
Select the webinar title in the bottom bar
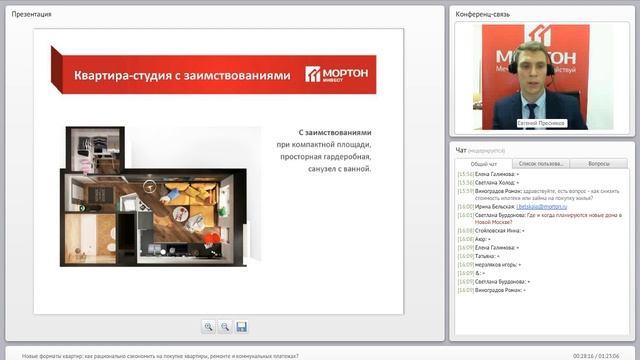click(160, 356)
